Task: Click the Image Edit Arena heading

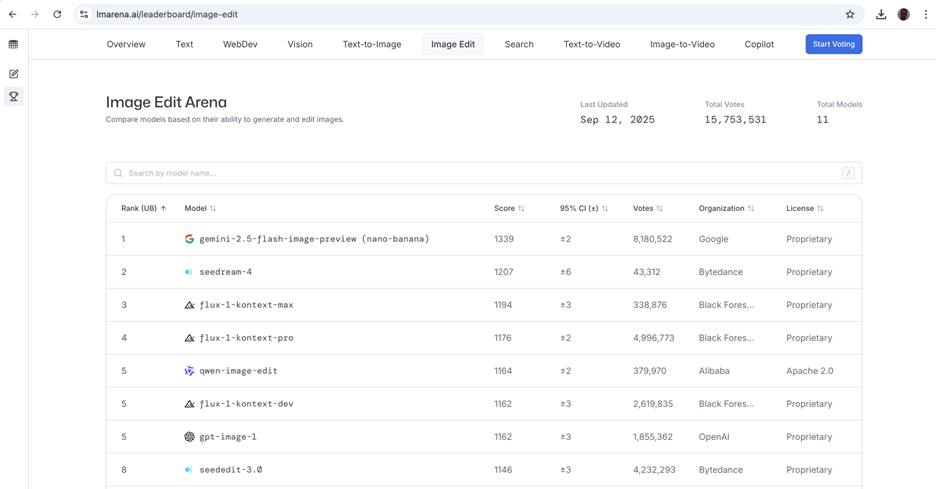Action: 166,102
